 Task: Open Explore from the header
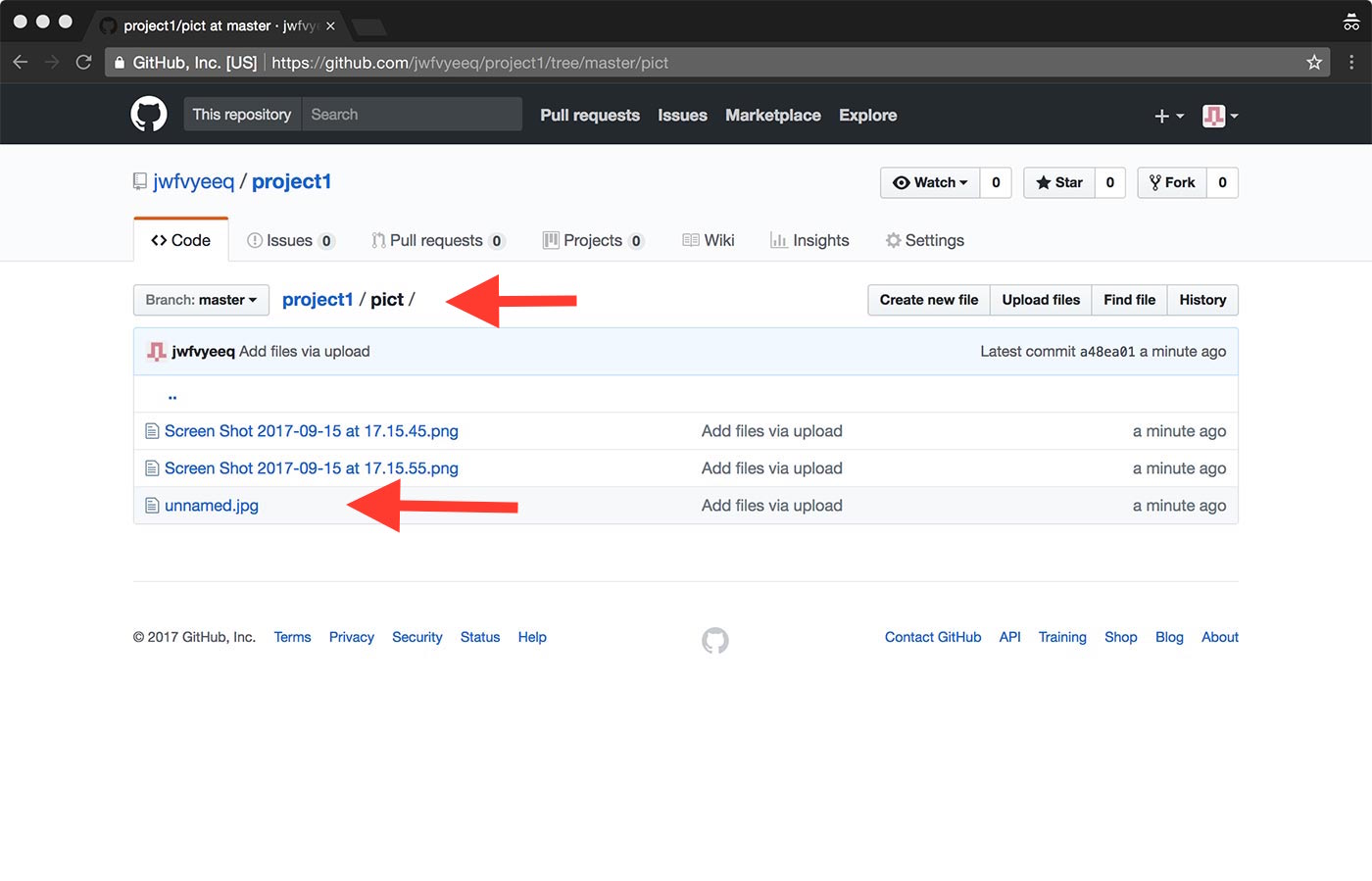[867, 115]
